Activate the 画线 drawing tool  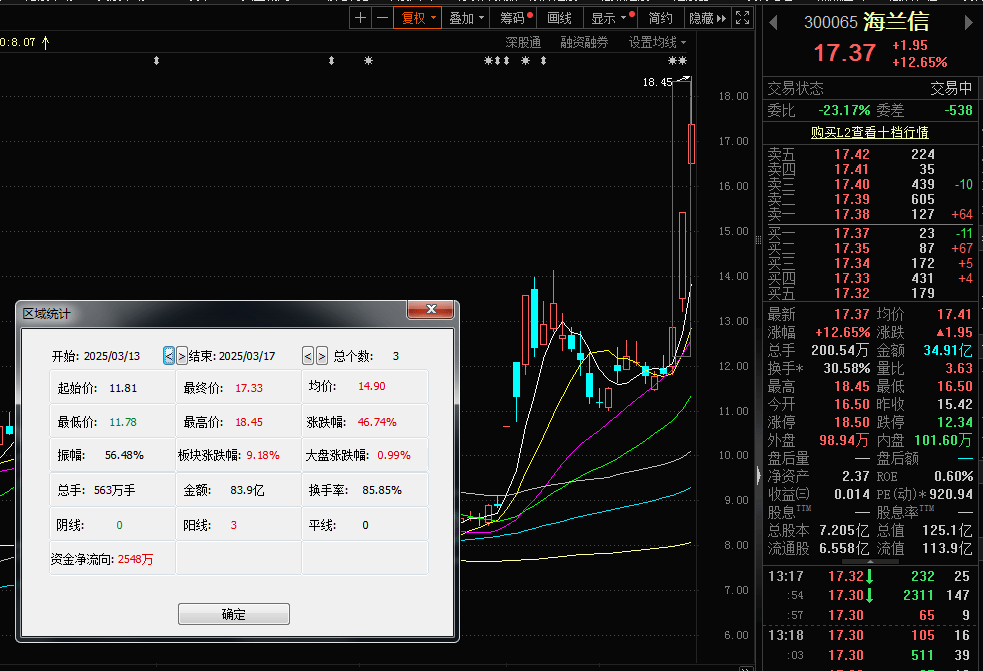pos(559,18)
